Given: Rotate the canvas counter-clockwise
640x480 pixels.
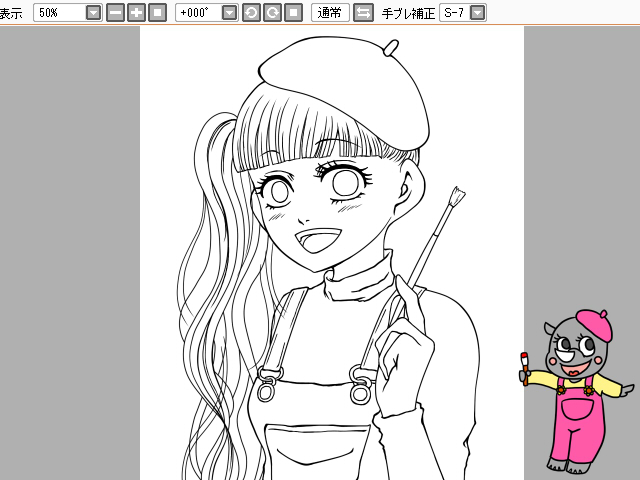Looking at the screenshot, I should coord(251,13).
